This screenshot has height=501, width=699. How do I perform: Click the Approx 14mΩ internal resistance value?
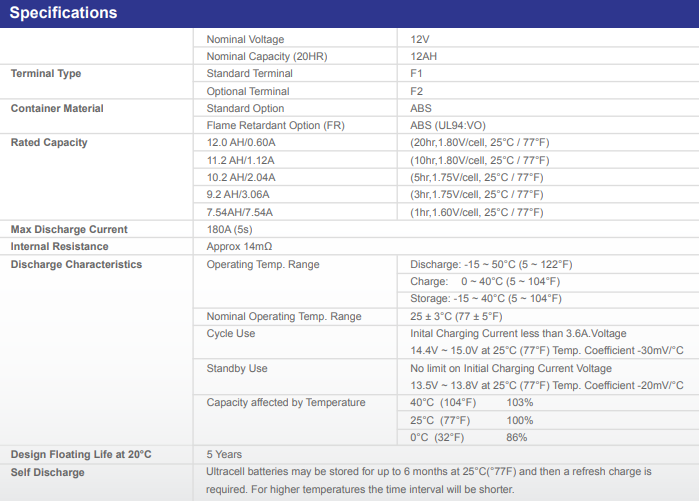click(239, 246)
